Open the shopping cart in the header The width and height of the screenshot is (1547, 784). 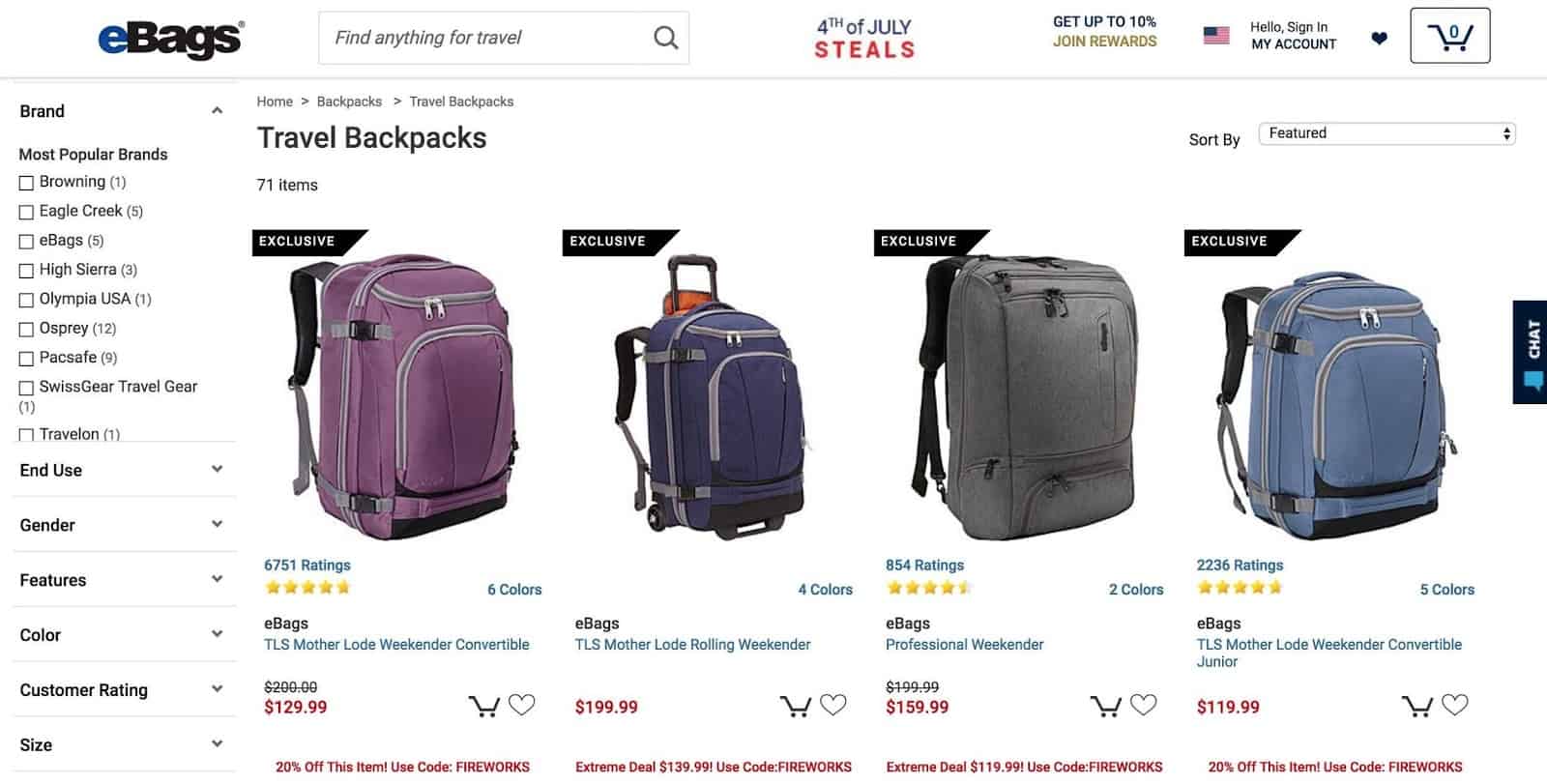(x=1449, y=37)
